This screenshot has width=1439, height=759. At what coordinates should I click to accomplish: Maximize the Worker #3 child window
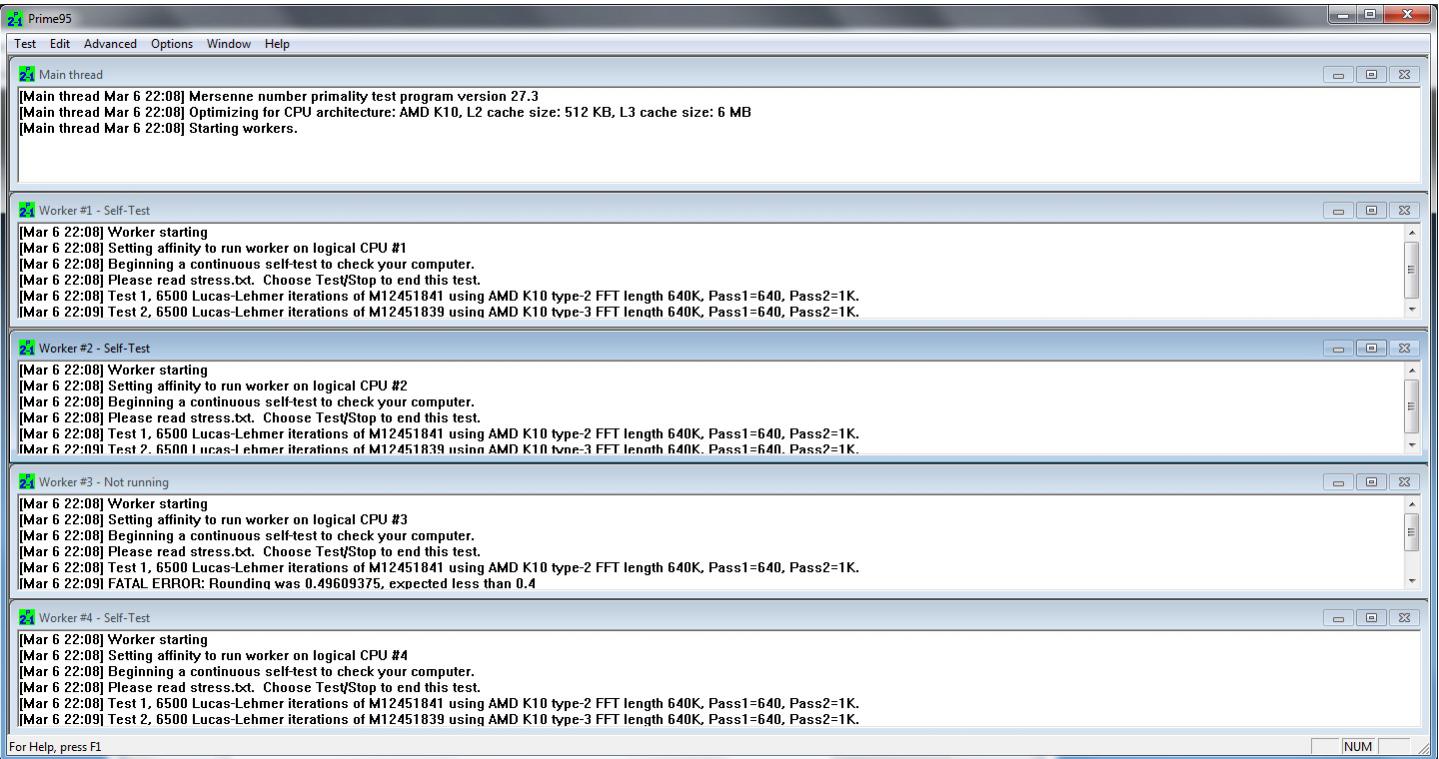pyautogui.click(x=1371, y=483)
